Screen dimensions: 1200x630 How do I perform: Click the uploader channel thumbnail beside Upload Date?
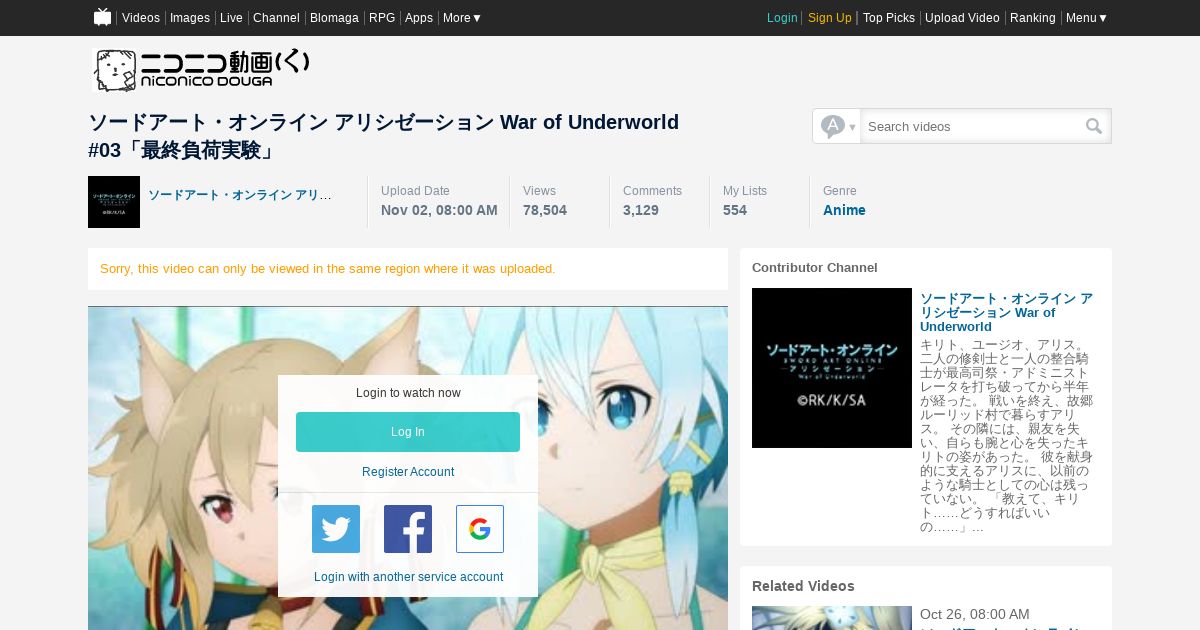(x=114, y=202)
